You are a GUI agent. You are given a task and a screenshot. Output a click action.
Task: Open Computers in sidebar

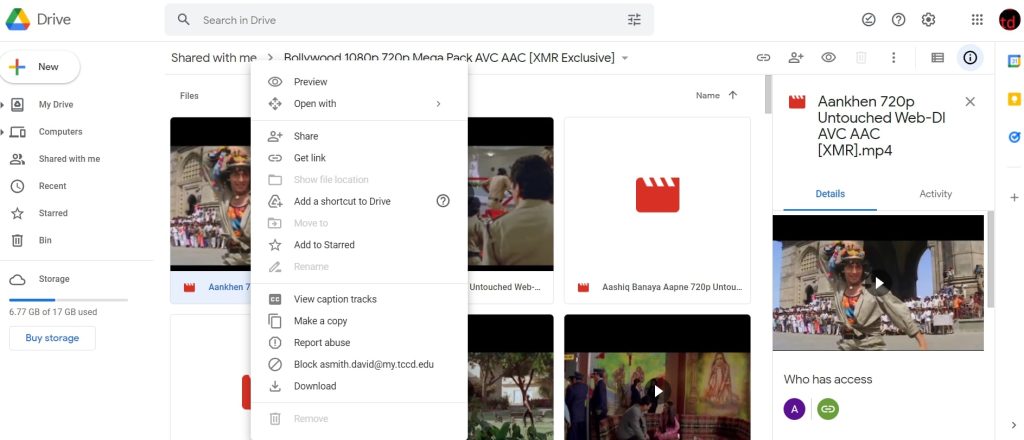[x=61, y=132]
